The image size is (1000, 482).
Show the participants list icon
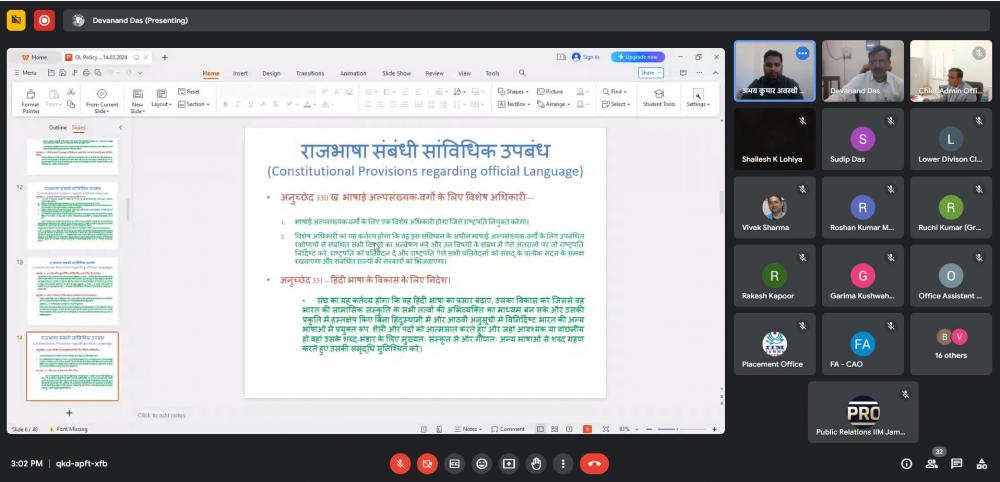[932, 464]
